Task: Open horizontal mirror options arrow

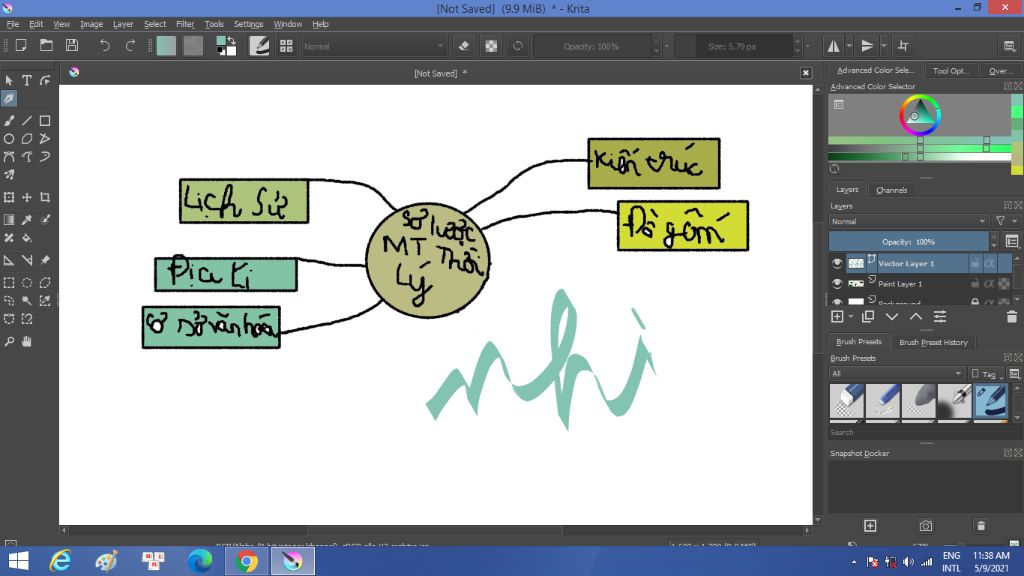Action: point(849,46)
